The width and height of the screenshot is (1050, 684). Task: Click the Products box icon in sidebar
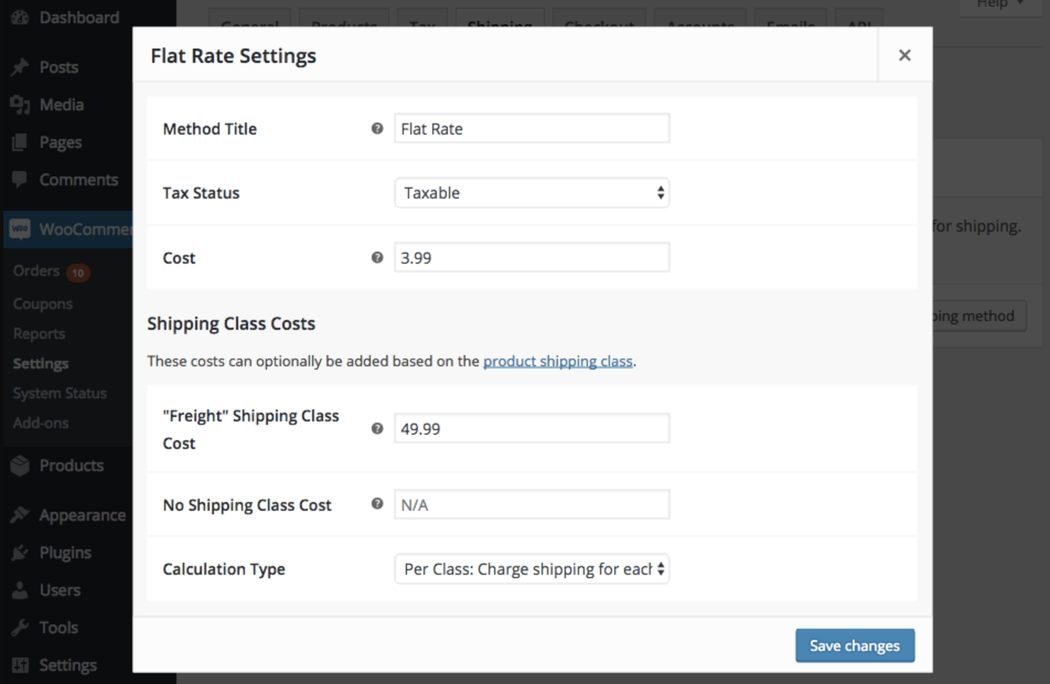19,466
